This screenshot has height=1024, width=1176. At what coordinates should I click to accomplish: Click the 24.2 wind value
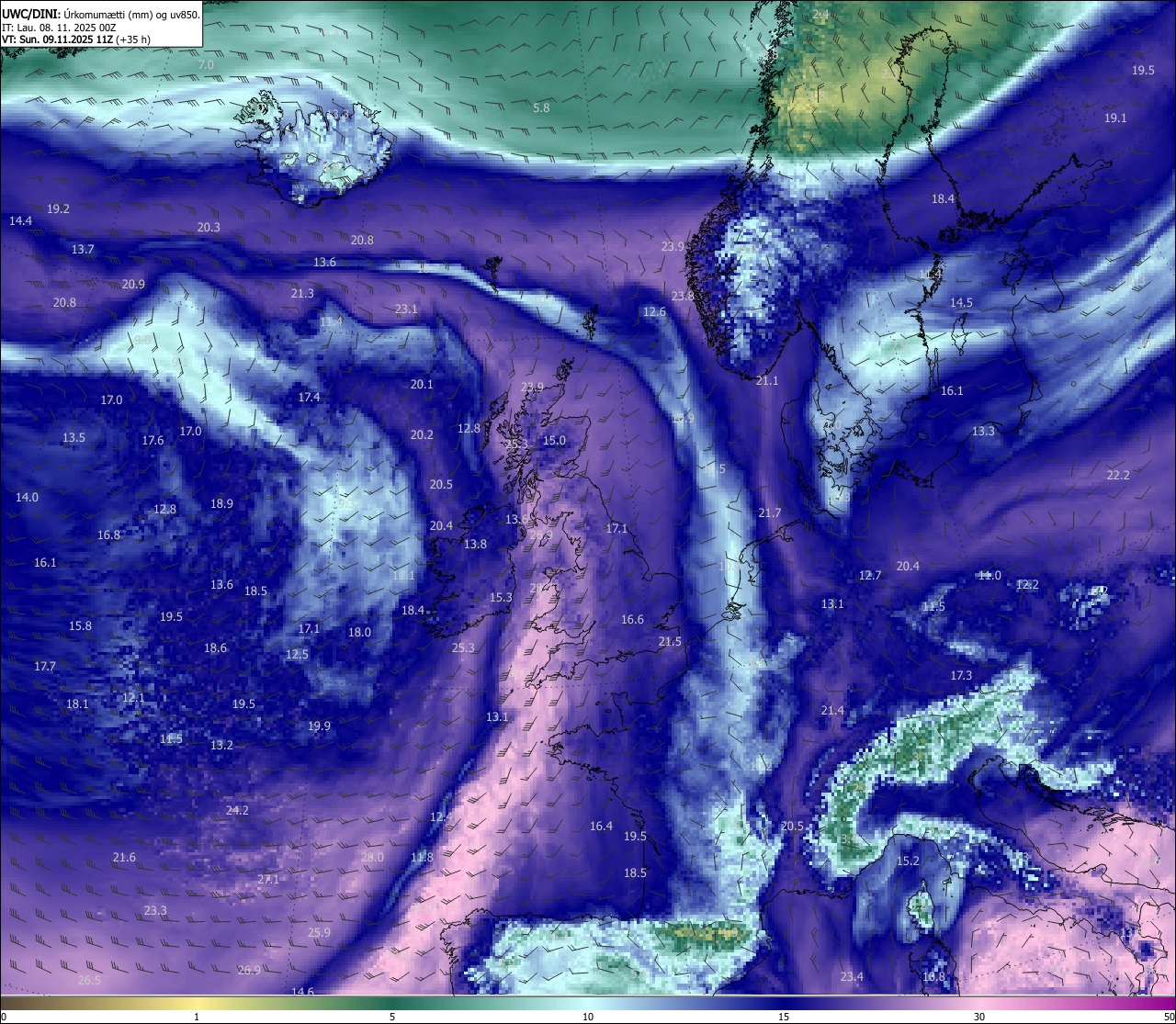click(x=237, y=810)
